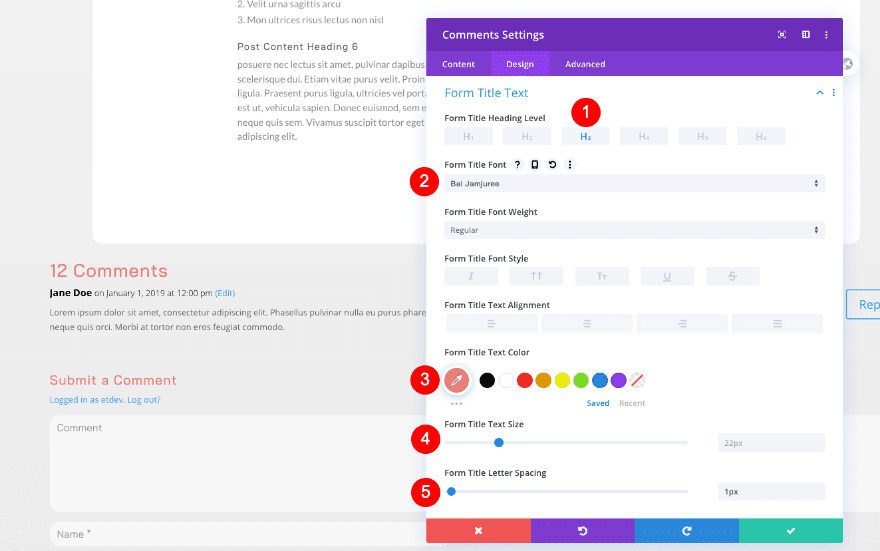The width and height of the screenshot is (880, 551).
Task: Align form title text center
Action: [587, 324]
